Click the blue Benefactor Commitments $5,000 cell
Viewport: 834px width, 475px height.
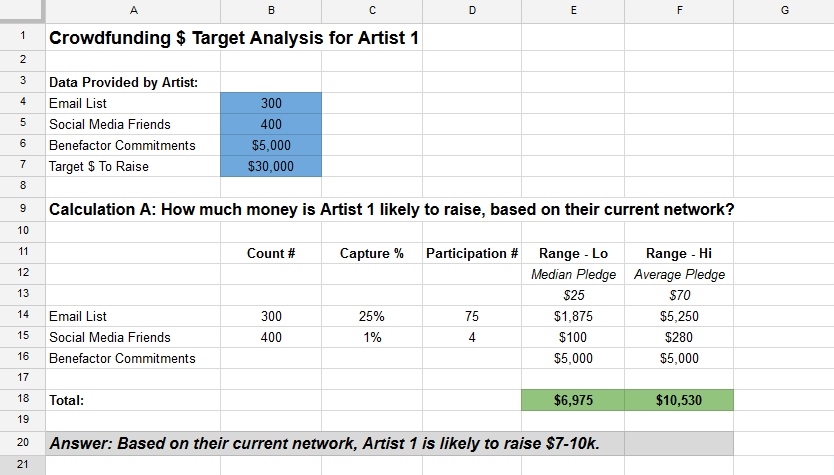click(271, 145)
